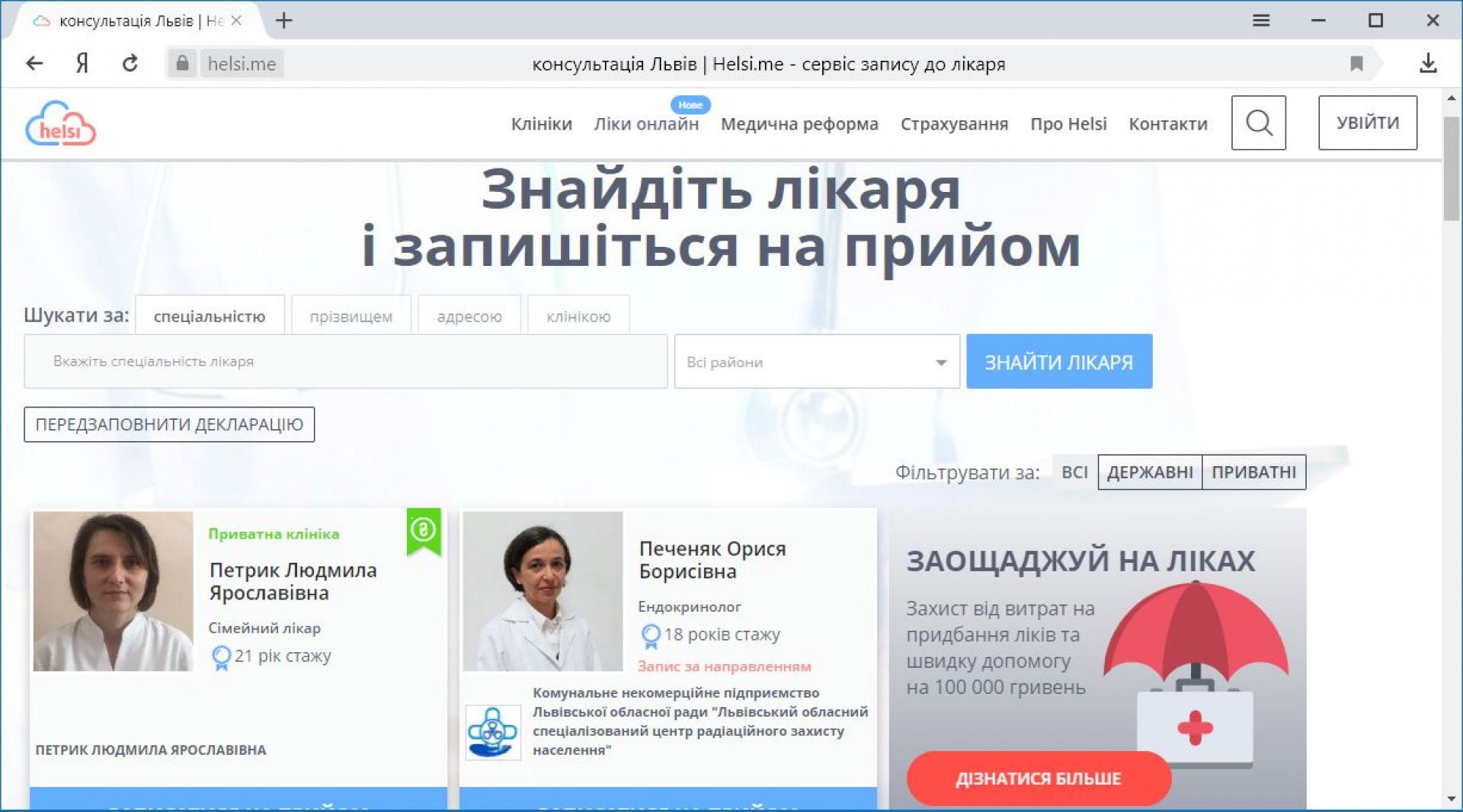1463x812 pixels.
Task: Click the Yandex 'Я' home icon
Action: (x=82, y=63)
